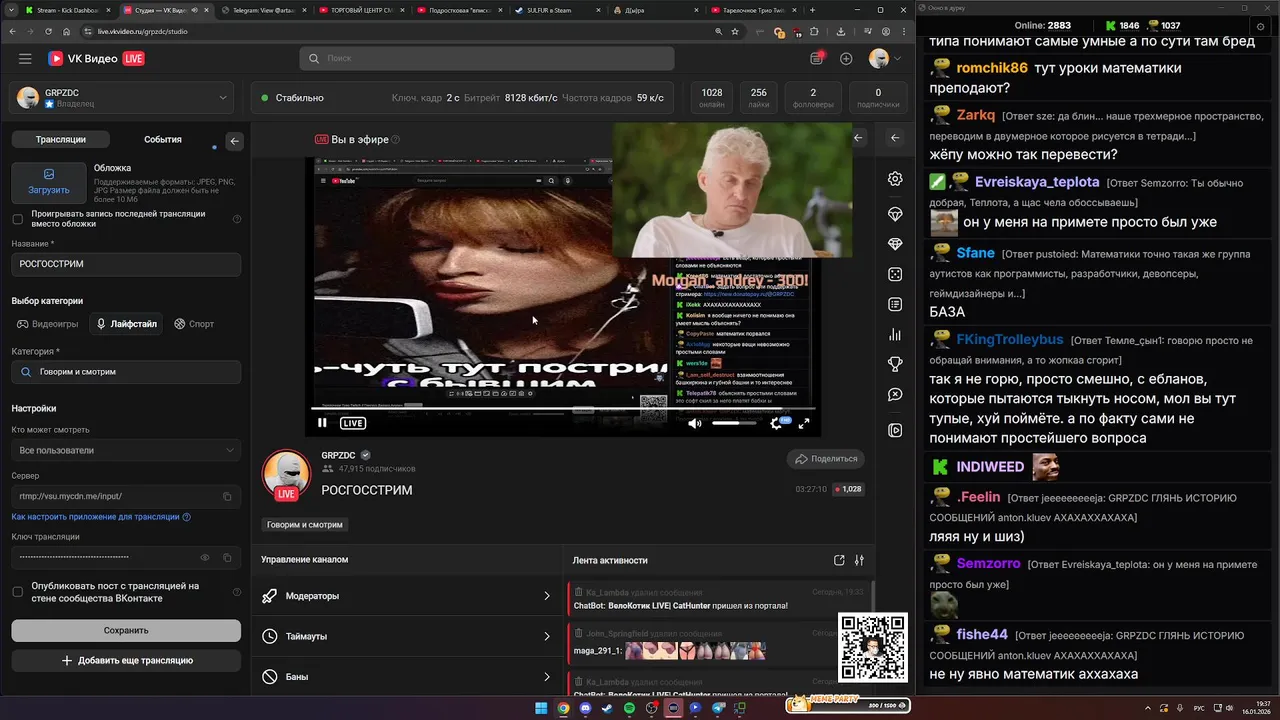The width and height of the screenshot is (1280, 720).
Task: Open player quality settings gear
Action: pyautogui.click(x=775, y=423)
